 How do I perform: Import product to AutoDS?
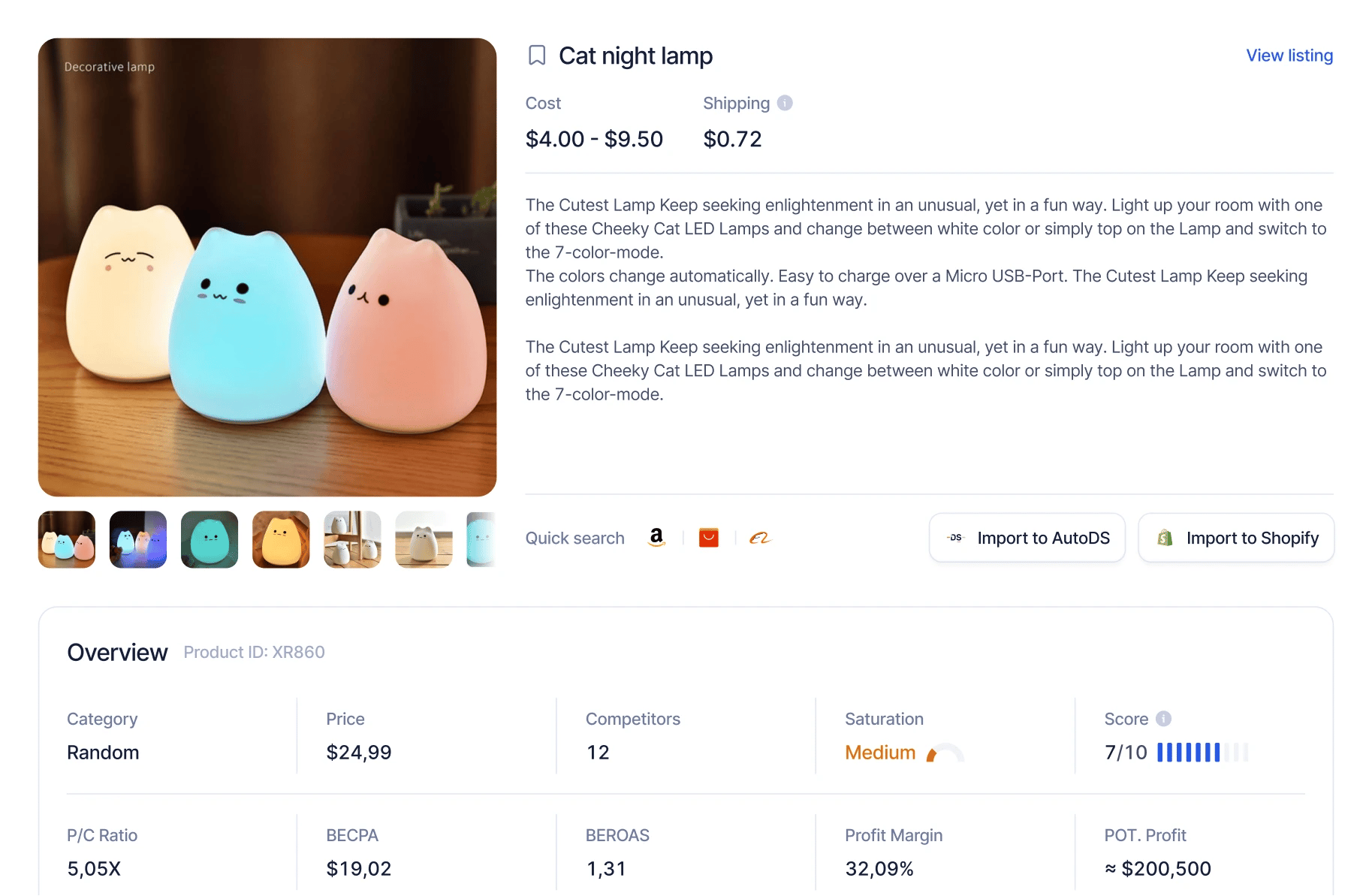click(x=1027, y=538)
